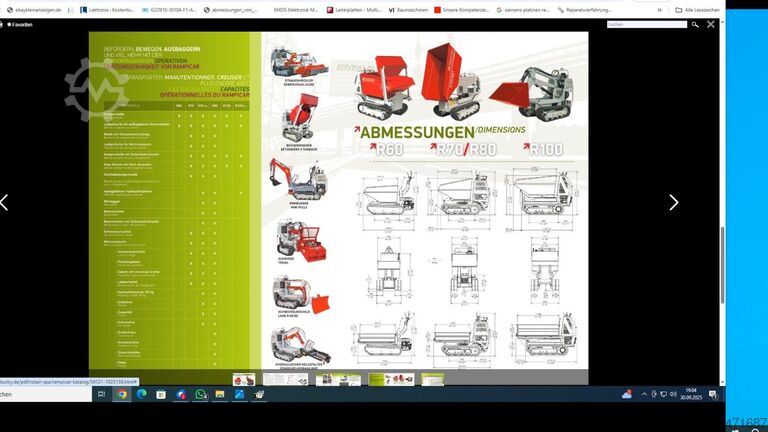Open the Reparaturerfahrung bookmark
The image size is (768, 432).
pyautogui.click(x=584, y=10)
